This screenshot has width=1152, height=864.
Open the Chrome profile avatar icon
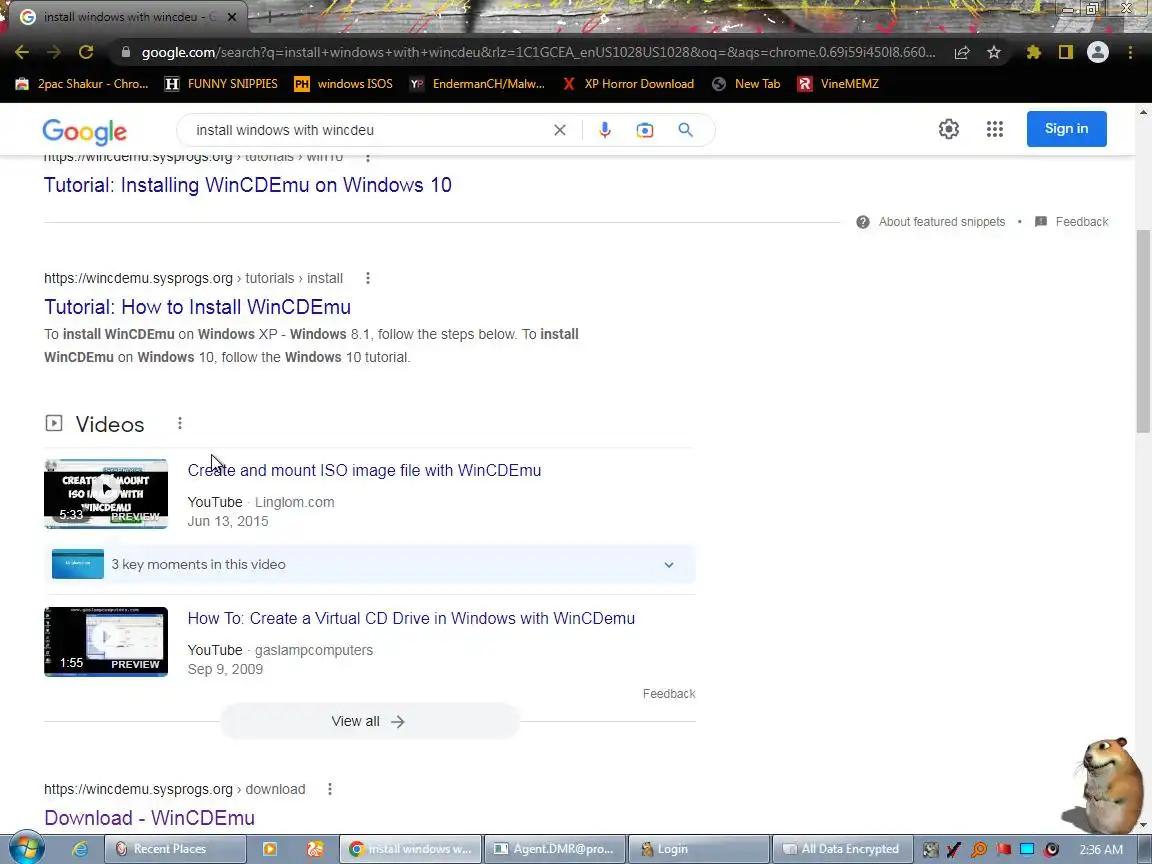[x=1098, y=52]
